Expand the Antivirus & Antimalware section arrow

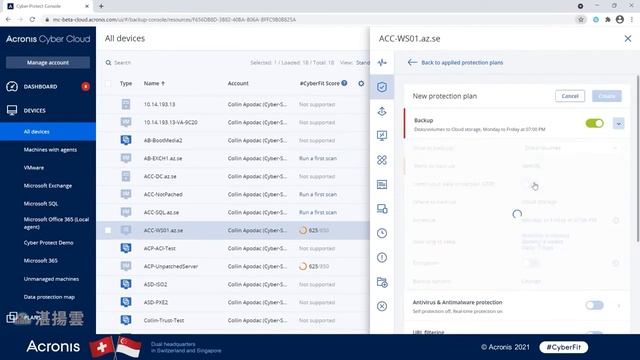619,305
